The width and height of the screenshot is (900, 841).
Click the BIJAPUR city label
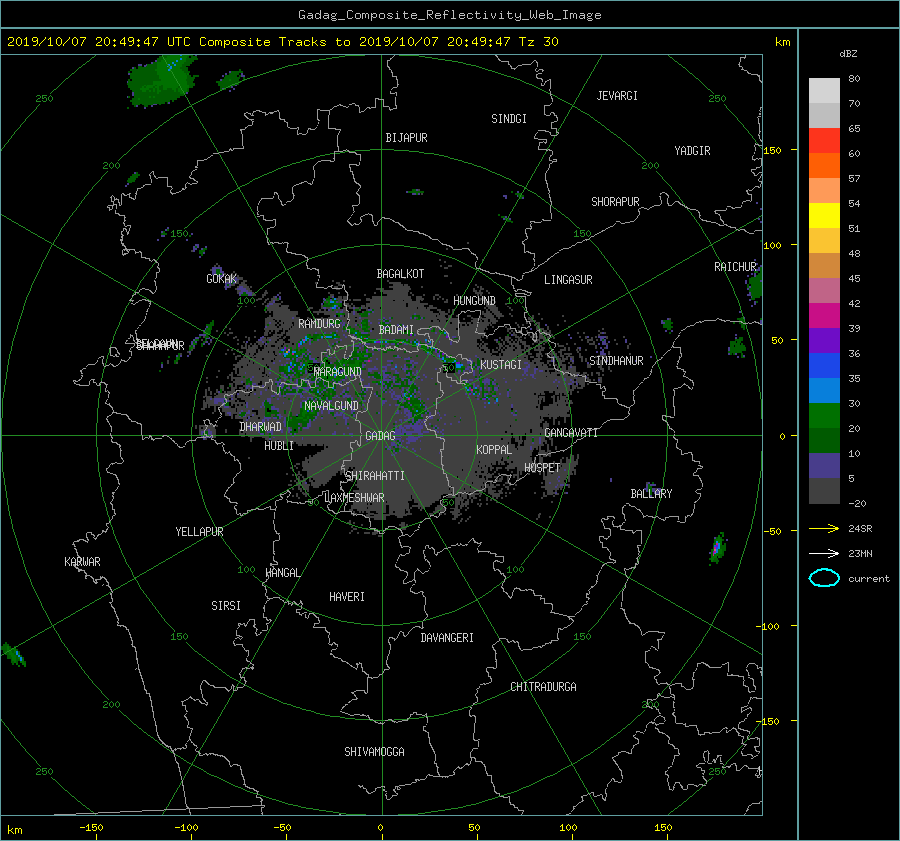click(406, 138)
